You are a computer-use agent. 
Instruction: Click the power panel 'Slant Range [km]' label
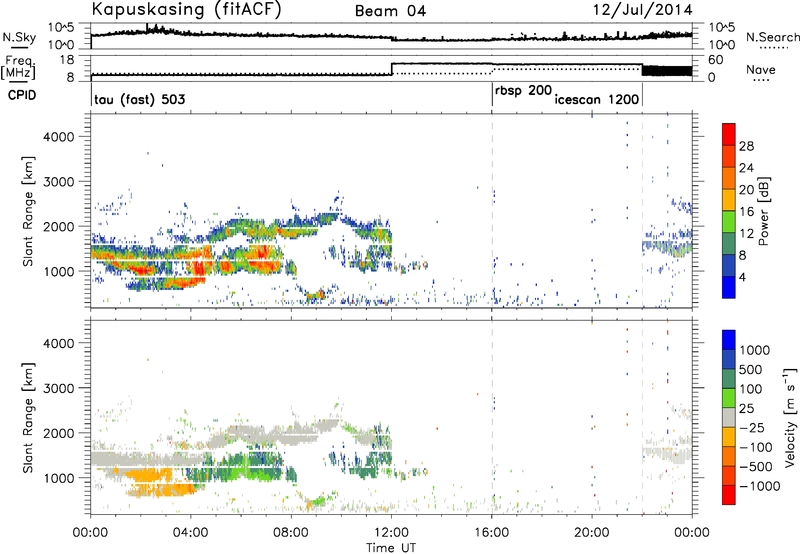coord(28,211)
